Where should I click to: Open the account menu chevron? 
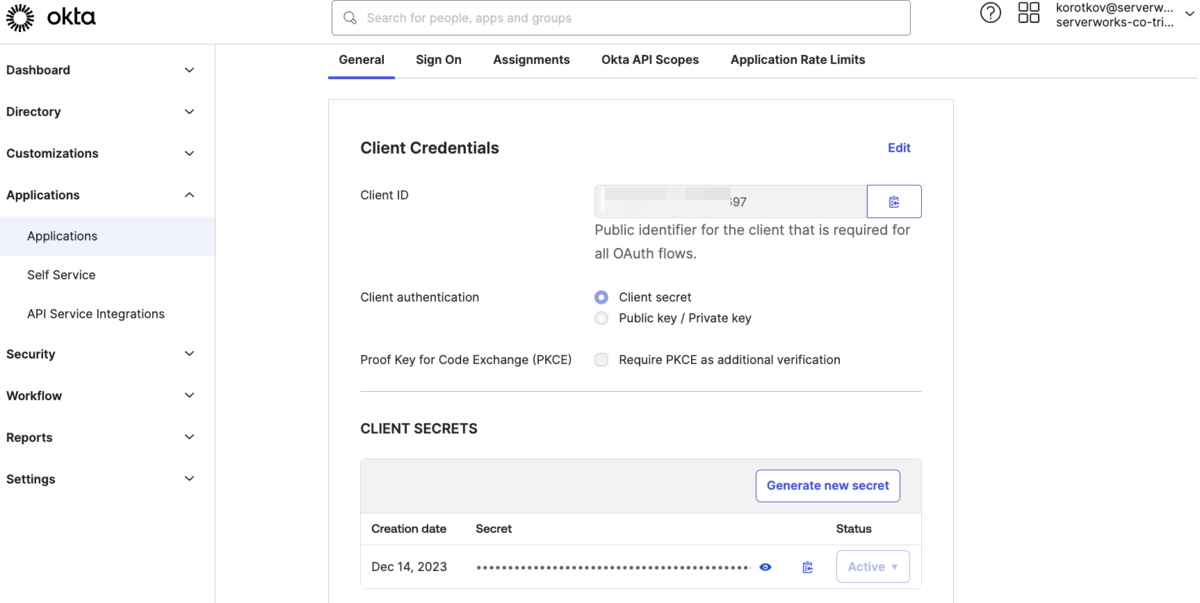point(1189,14)
